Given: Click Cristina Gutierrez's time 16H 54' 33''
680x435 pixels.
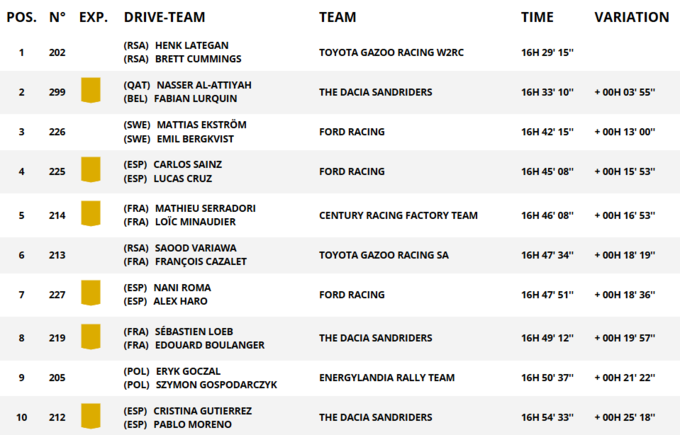Looking at the screenshot, I should click(x=548, y=417).
